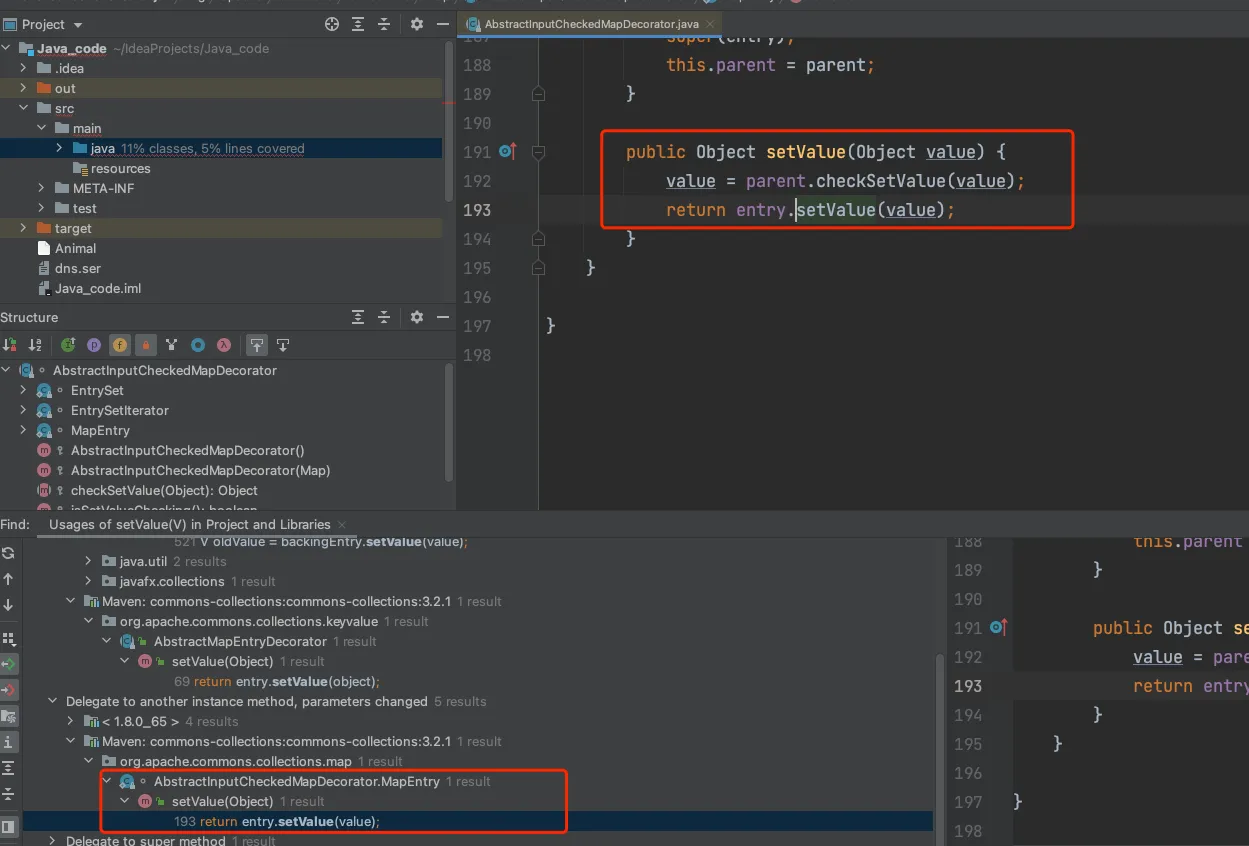The height and width of the screenshot is (846, 1249).
Task: Click the Show Lambdas icon in Structure
Action: (224, 345)
